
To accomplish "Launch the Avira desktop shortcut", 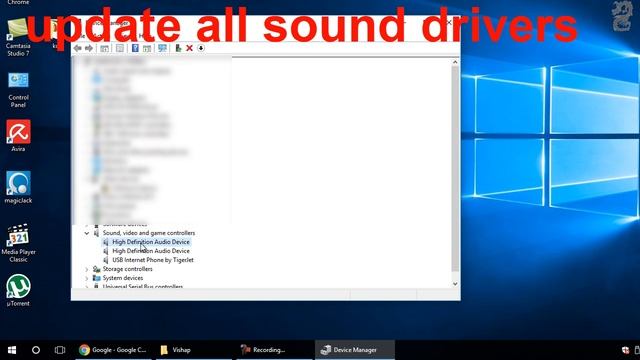I will [x=18, y=136].
